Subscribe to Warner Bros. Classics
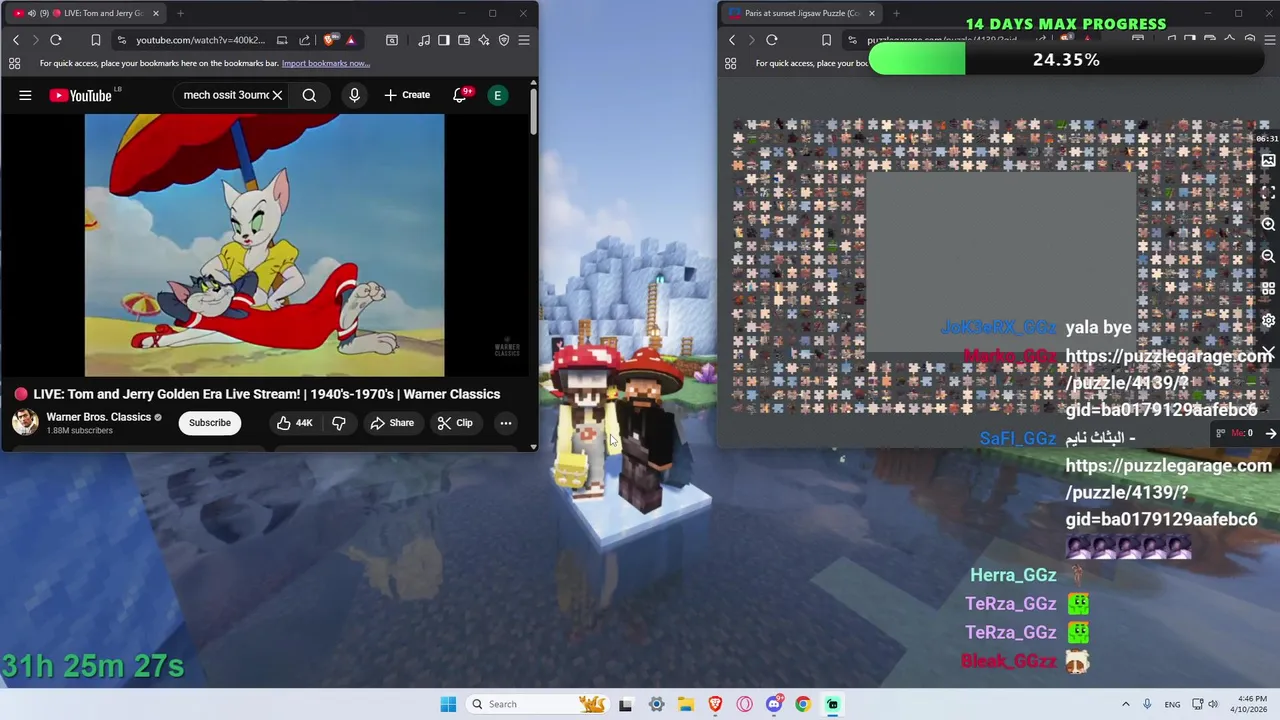1280x720 pixels. [210, 423]
